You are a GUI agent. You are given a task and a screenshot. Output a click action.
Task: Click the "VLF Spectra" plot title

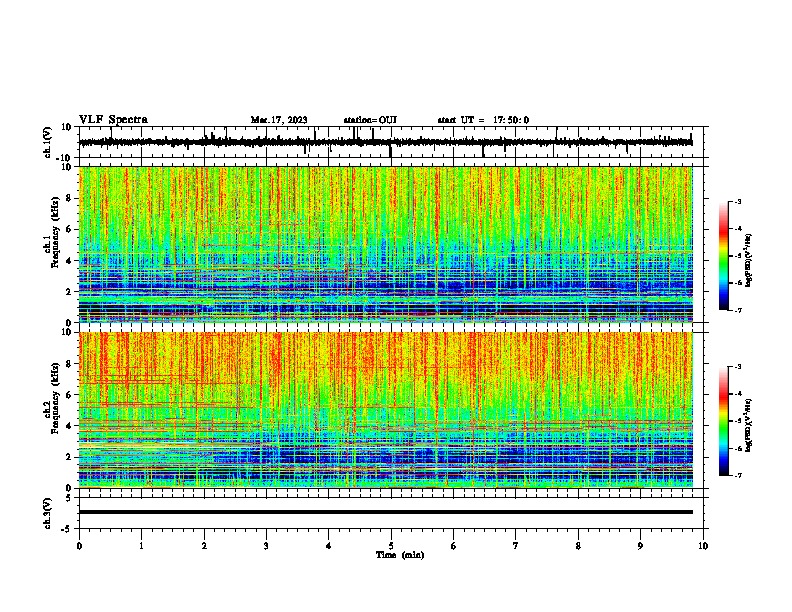coord(113,120)
